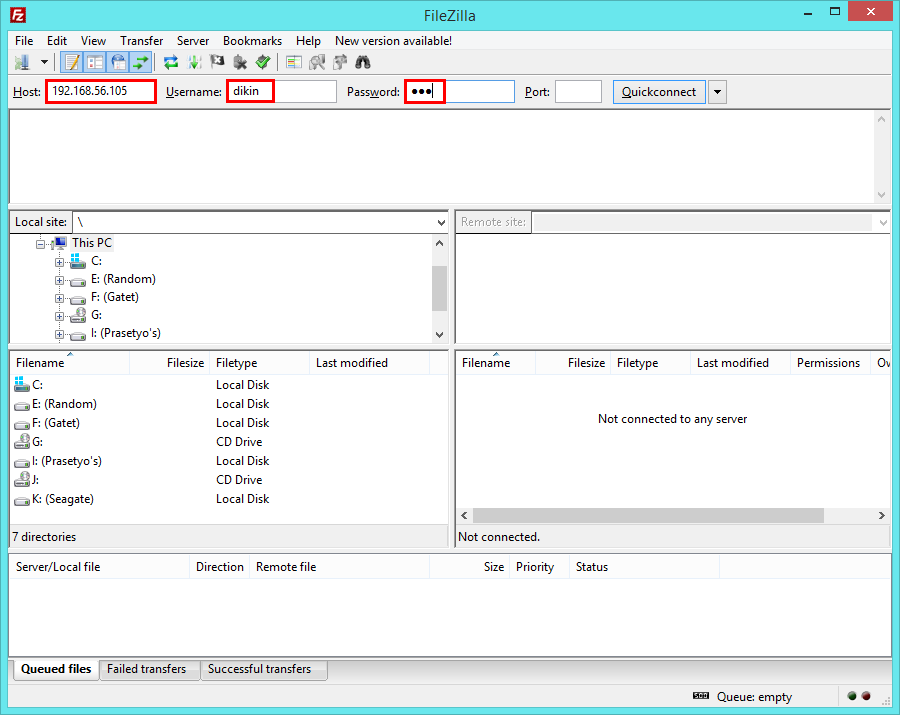Sort local list by Filename column
The height and width of the screenshot is (715, 900).
[x=69, y=363]
